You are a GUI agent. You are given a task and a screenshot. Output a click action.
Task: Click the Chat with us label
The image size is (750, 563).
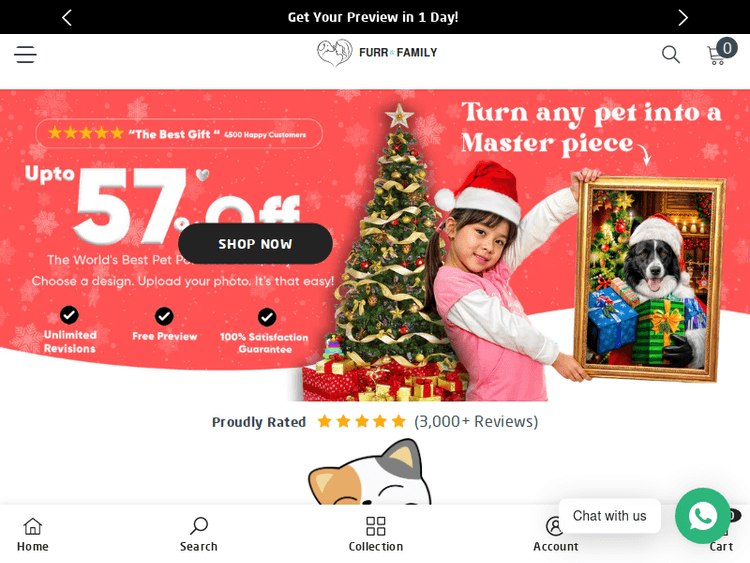609,516
